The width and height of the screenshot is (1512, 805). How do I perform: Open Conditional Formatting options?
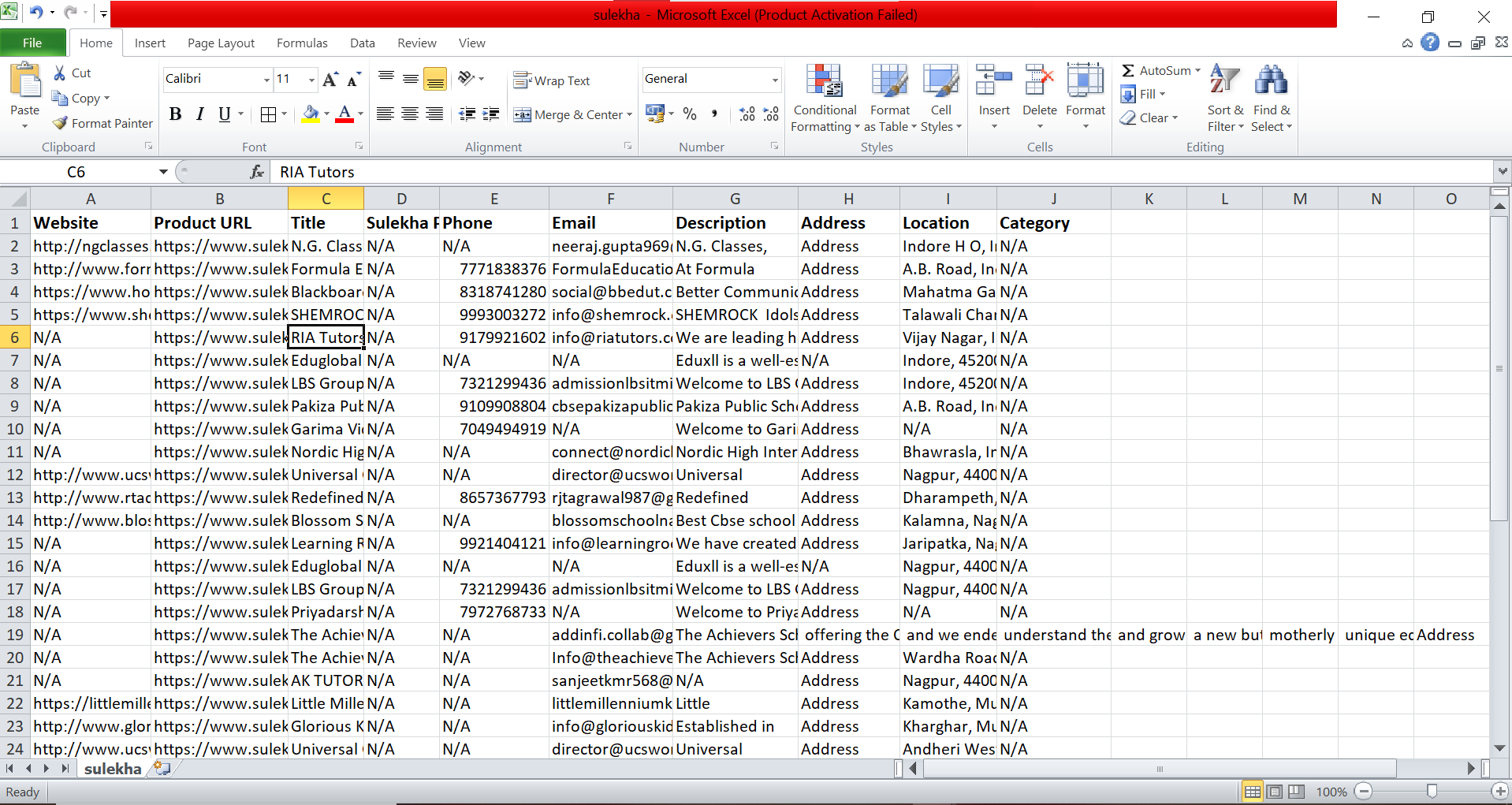824,96
